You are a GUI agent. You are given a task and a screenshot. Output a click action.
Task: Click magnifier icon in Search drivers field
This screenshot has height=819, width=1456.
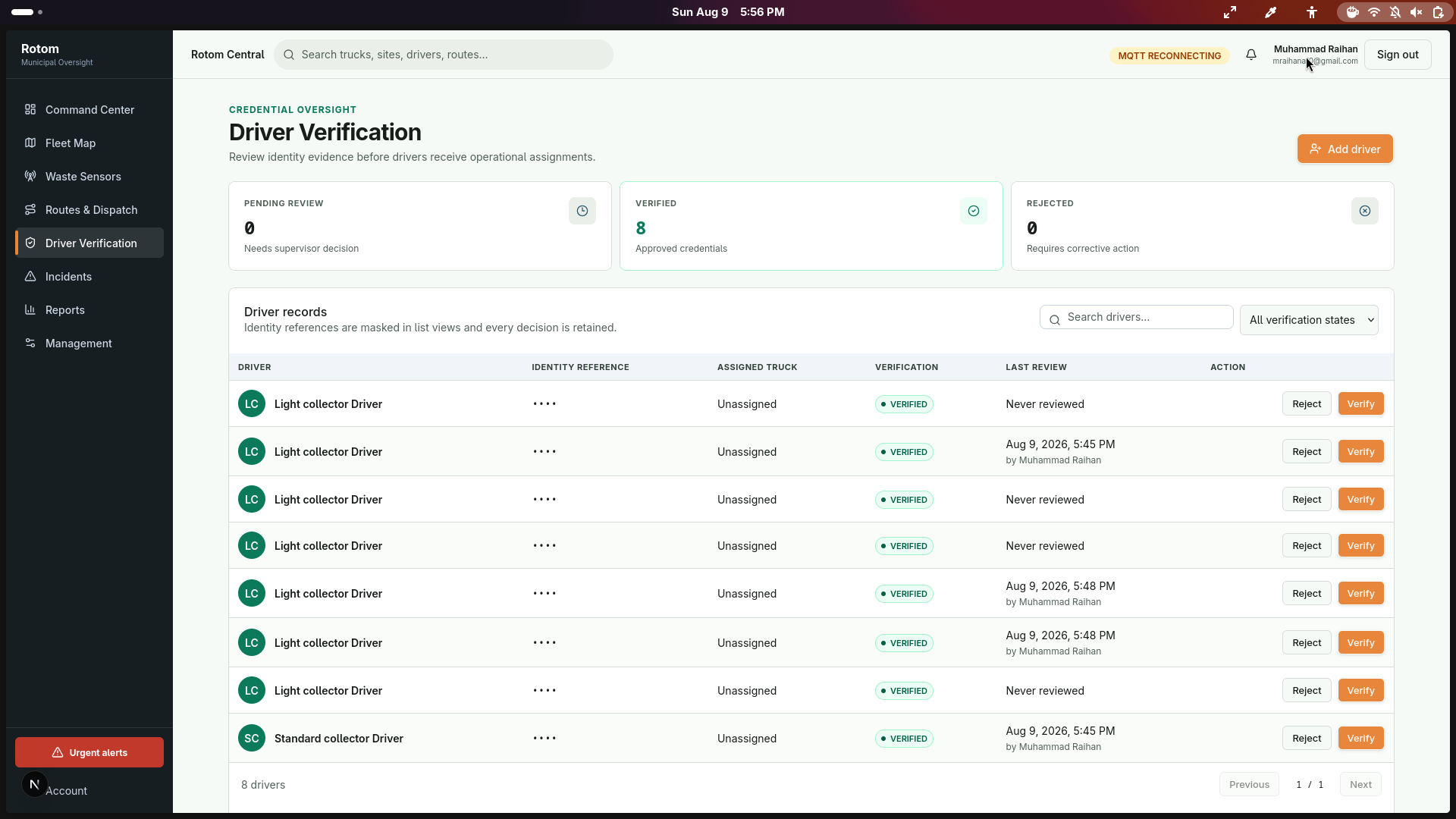pos(1055,320)
